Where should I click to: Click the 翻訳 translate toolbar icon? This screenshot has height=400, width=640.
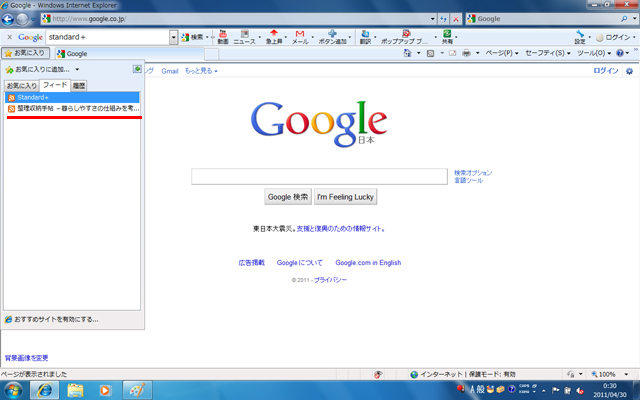(x=365, y=37)
